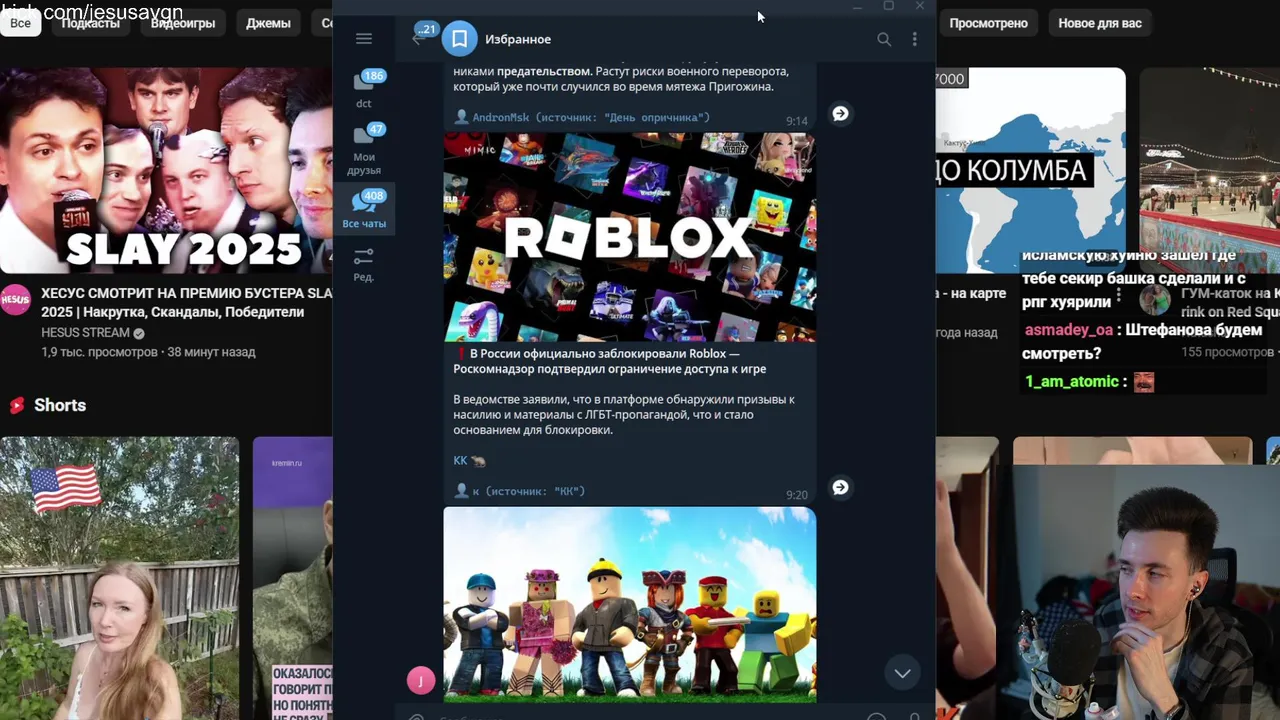Screen dimensions: 1280x720
Task: Click the Roblox blocked in Russia headline text
Action: tap(610, 361)
